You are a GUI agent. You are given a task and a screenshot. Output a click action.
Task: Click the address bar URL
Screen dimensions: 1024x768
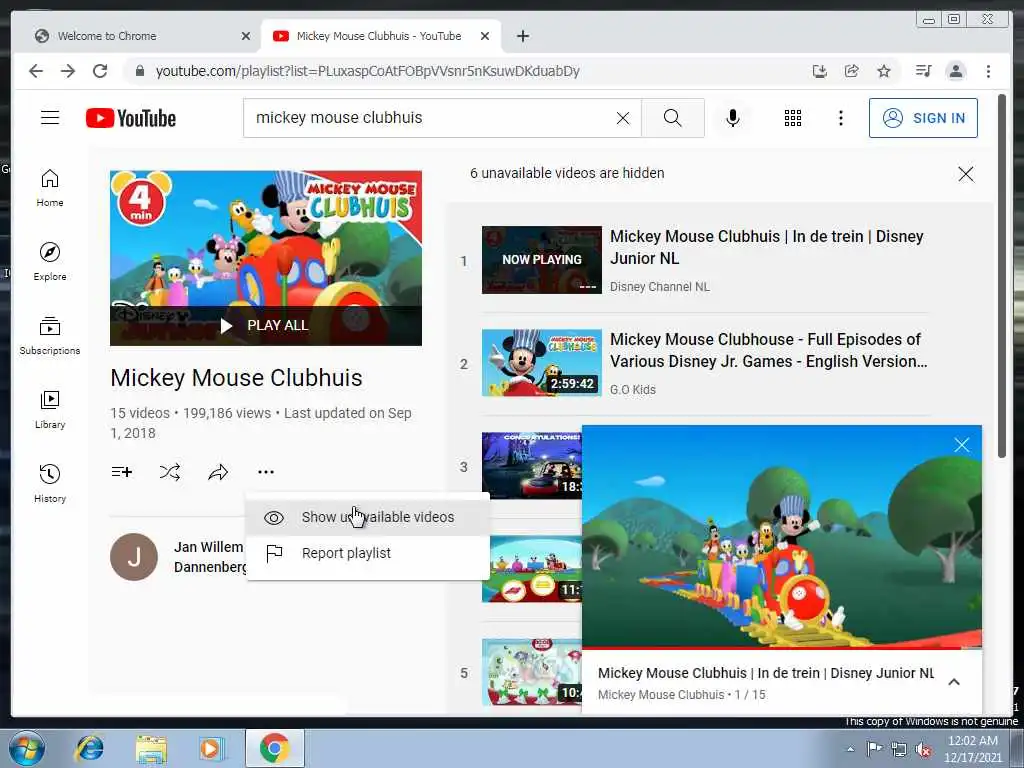point(368,71)
